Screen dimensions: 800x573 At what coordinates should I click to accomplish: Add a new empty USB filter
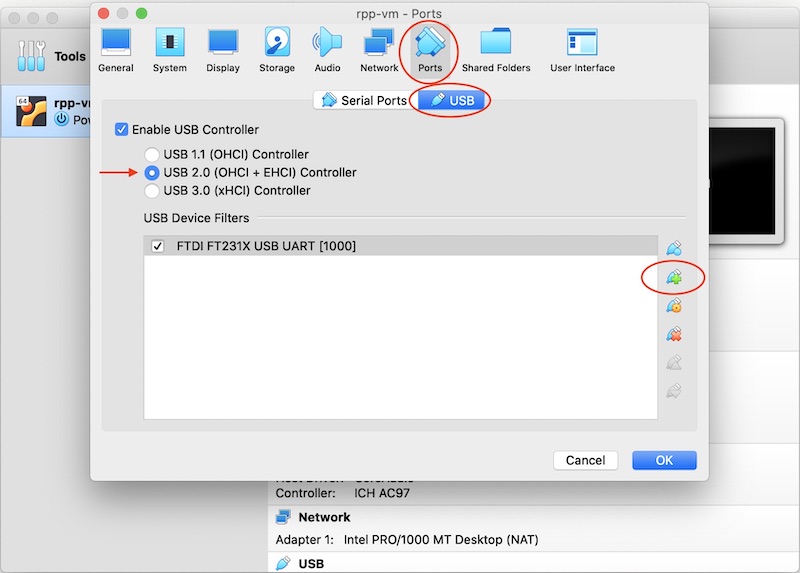click(674, 248)
